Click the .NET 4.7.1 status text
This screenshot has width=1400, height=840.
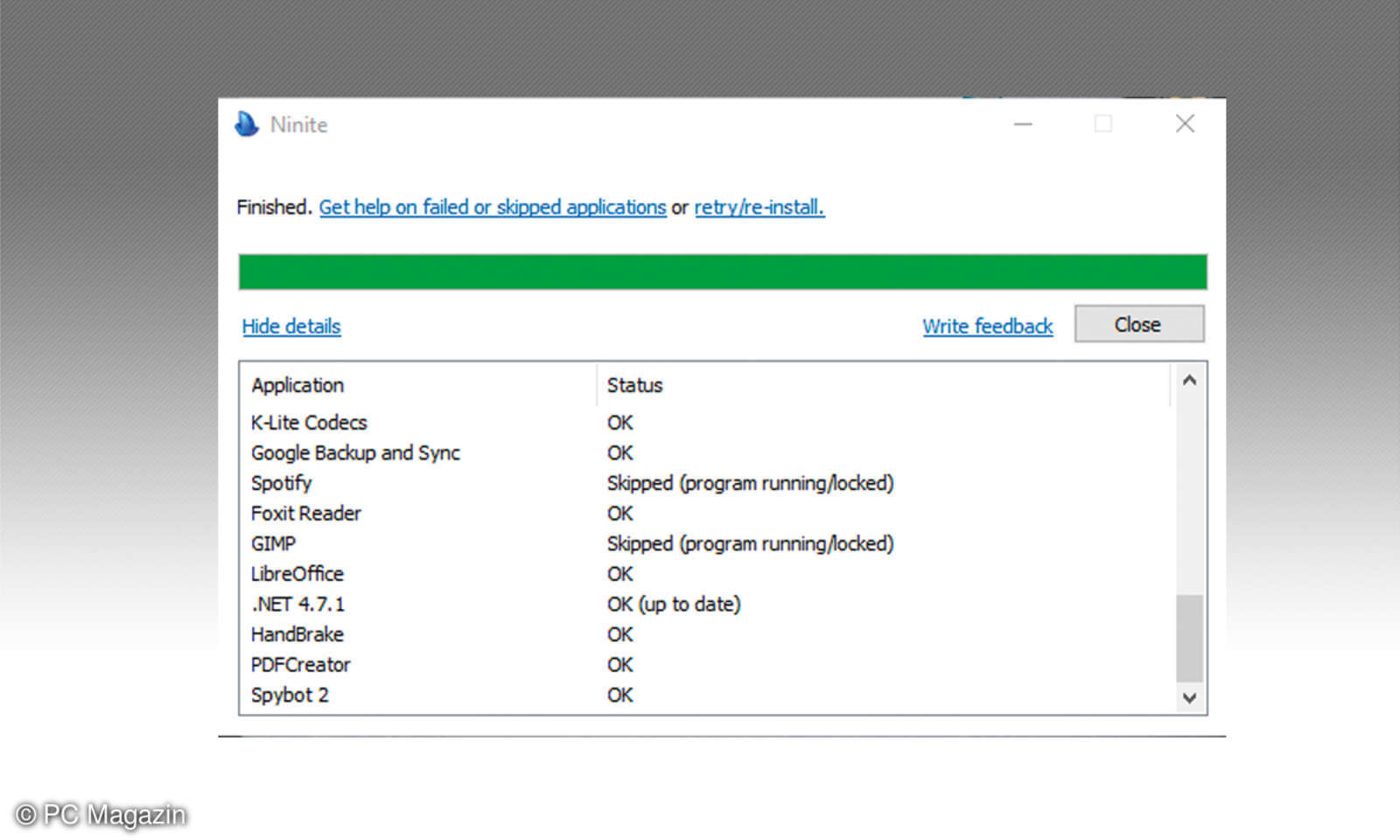click(x=674, y=604)
